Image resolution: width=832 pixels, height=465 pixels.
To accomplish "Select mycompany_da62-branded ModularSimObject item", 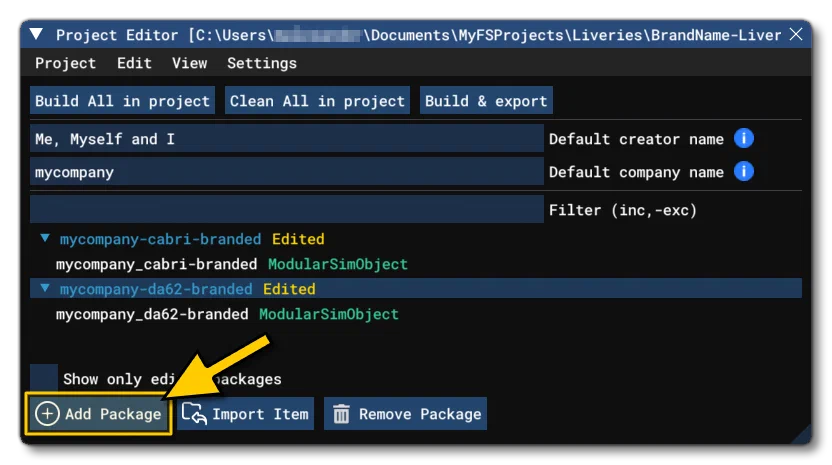I will click(x=227, y=314).
